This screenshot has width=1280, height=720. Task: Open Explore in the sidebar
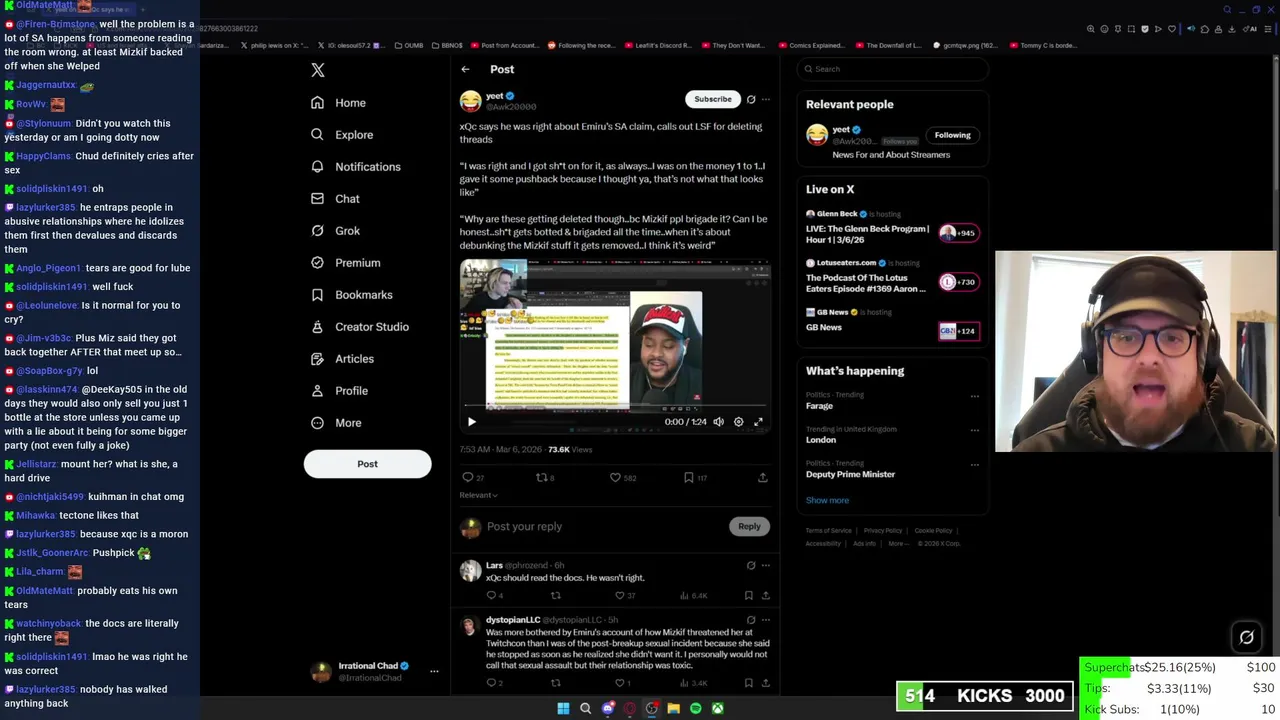[x=342, y=135]
